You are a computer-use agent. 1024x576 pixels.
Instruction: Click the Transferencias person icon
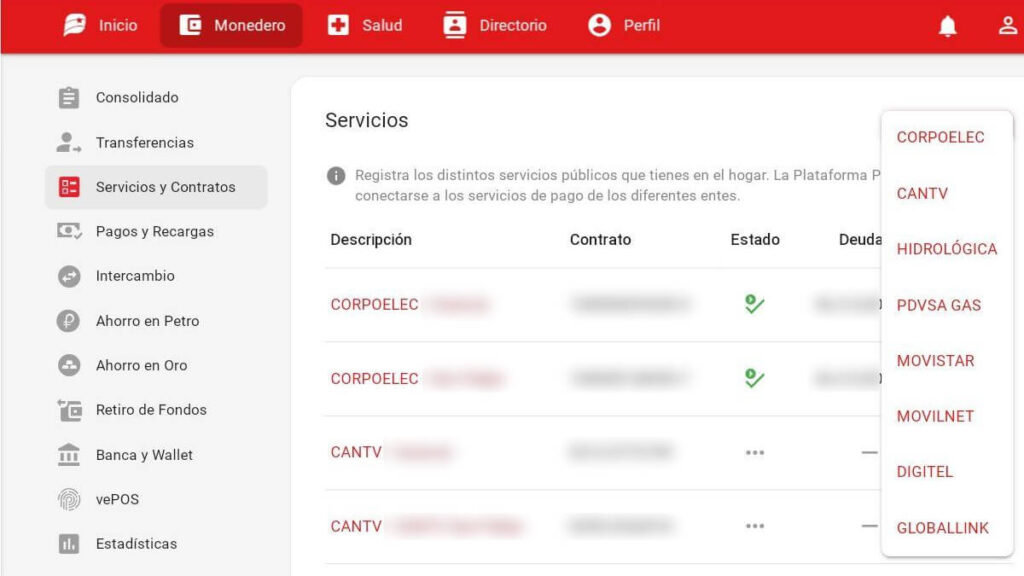coord(69,143)
